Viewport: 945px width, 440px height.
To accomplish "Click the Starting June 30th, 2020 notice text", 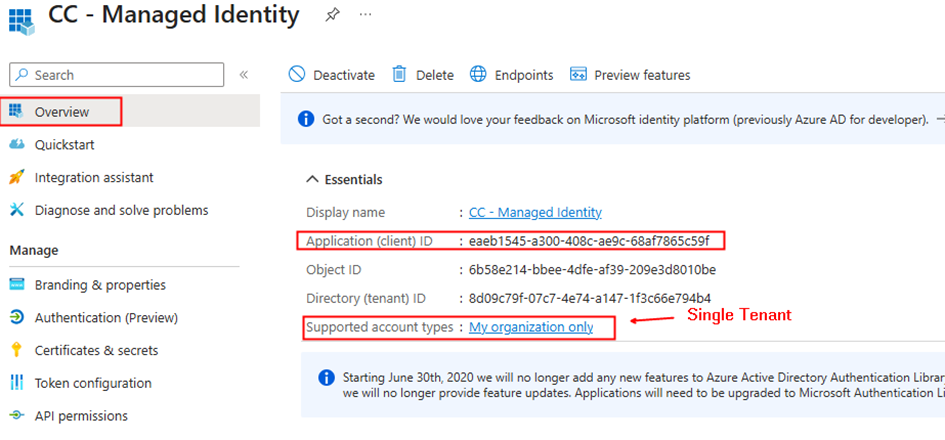I will pyautogui.click(x=644, y=385).
